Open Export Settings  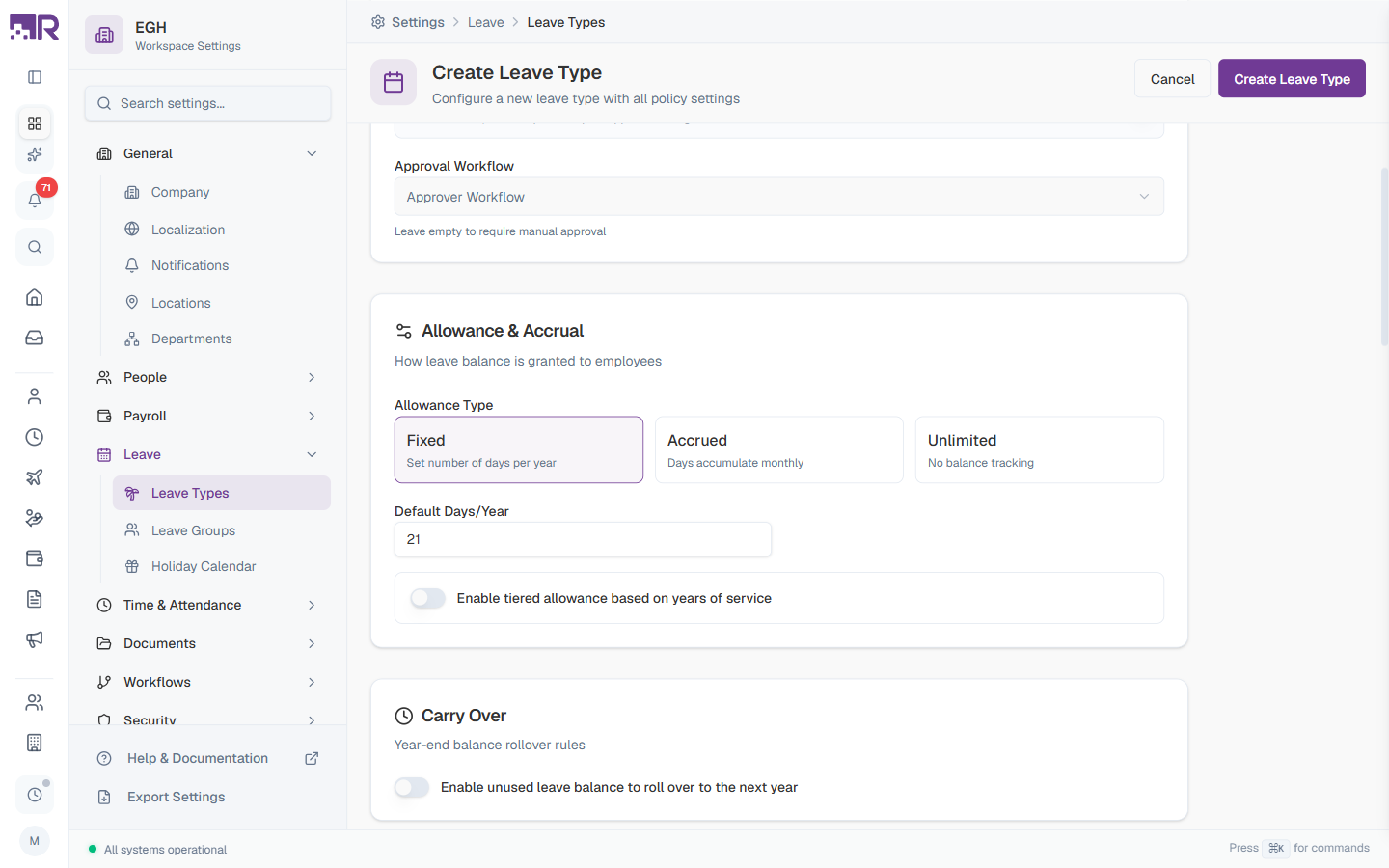point(208,797)
